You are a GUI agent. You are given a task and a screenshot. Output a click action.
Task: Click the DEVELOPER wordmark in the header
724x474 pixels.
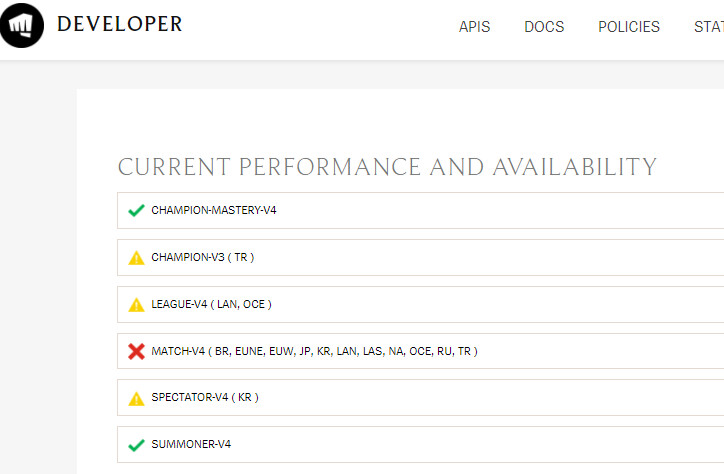(120, 24)
